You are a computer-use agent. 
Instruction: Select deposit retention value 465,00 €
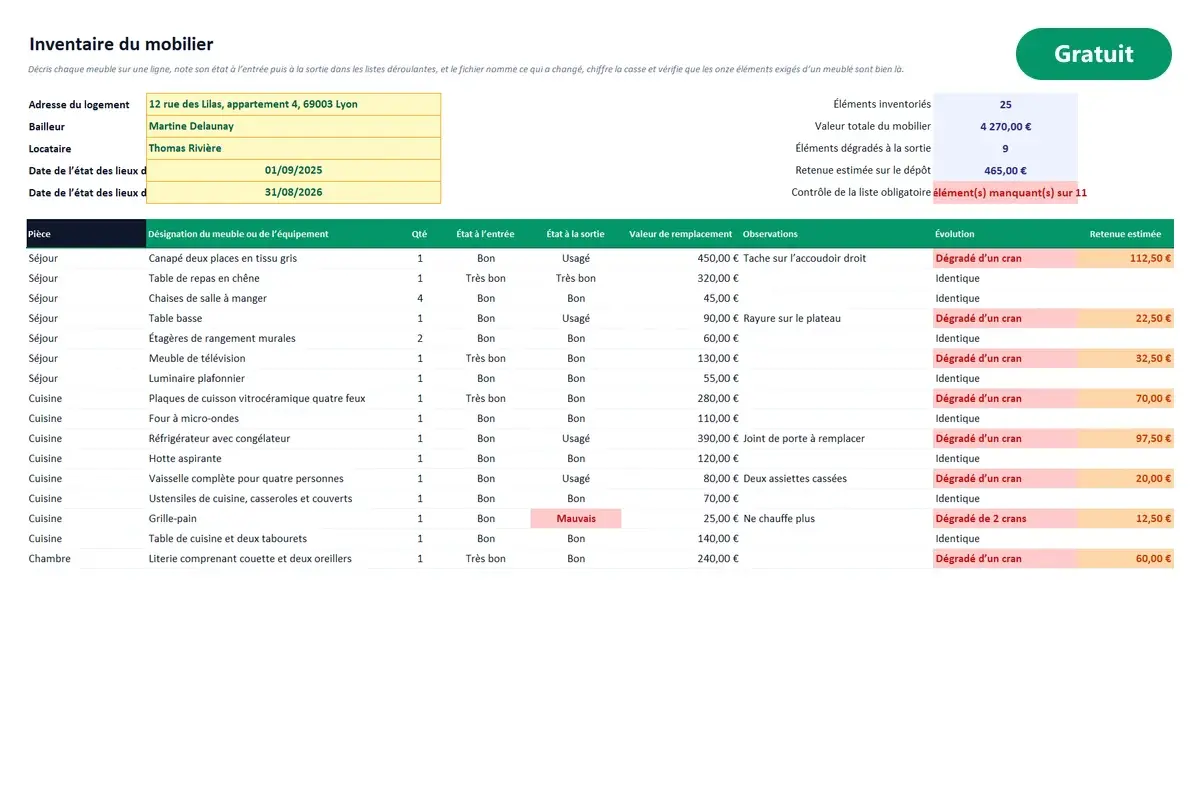pyautogui.click(x=1005, y=170)
